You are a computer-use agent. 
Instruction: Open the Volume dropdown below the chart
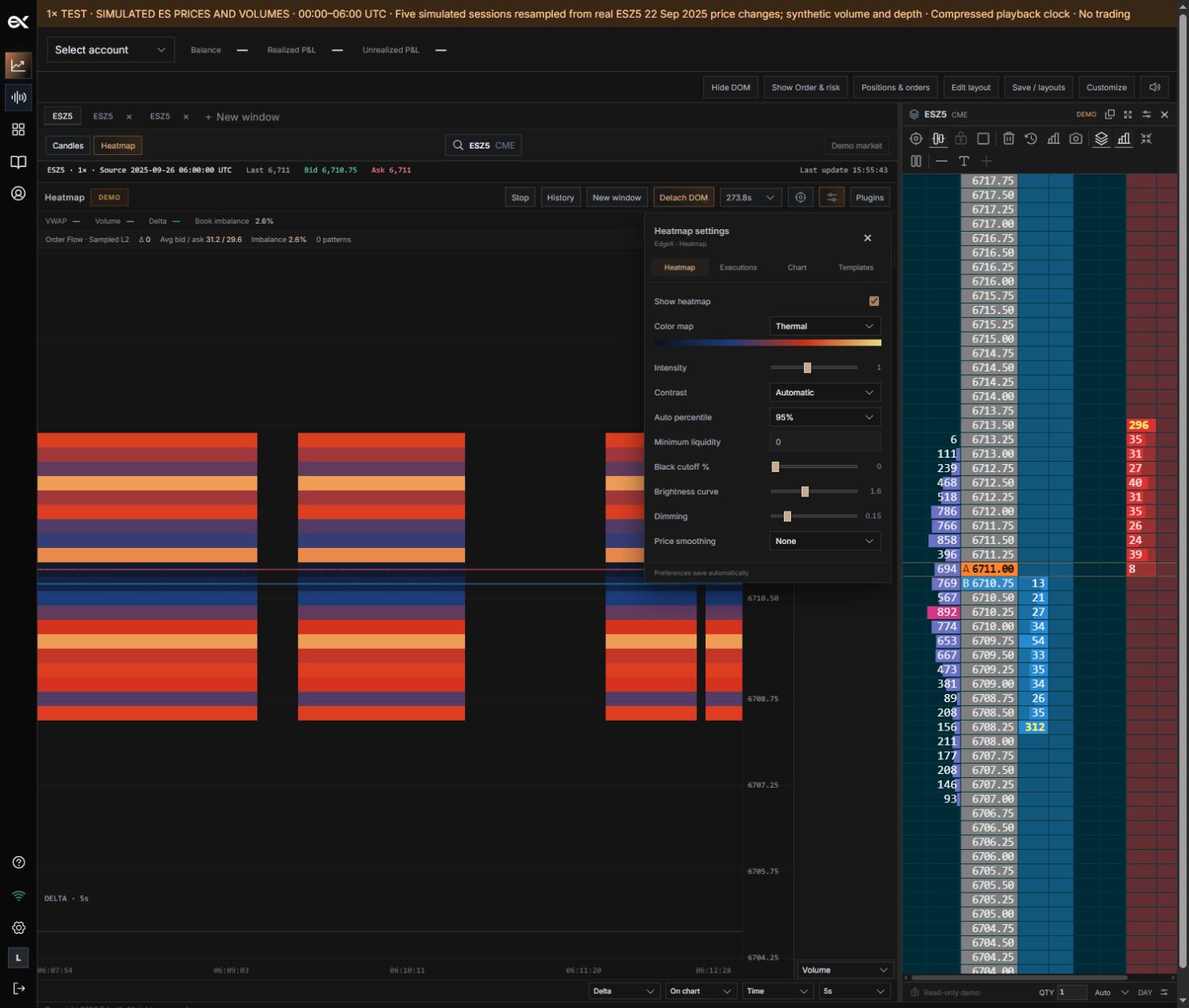[x=845, y=970]
